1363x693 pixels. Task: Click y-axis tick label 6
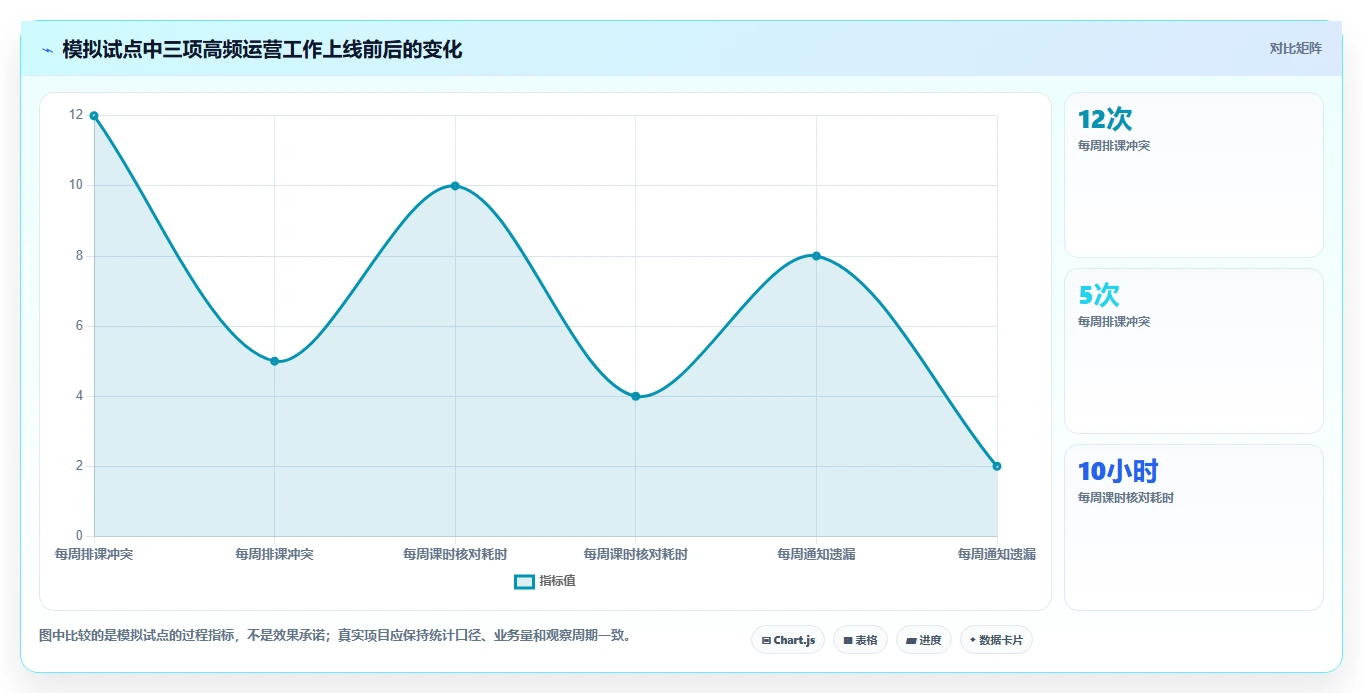point(80,325)
